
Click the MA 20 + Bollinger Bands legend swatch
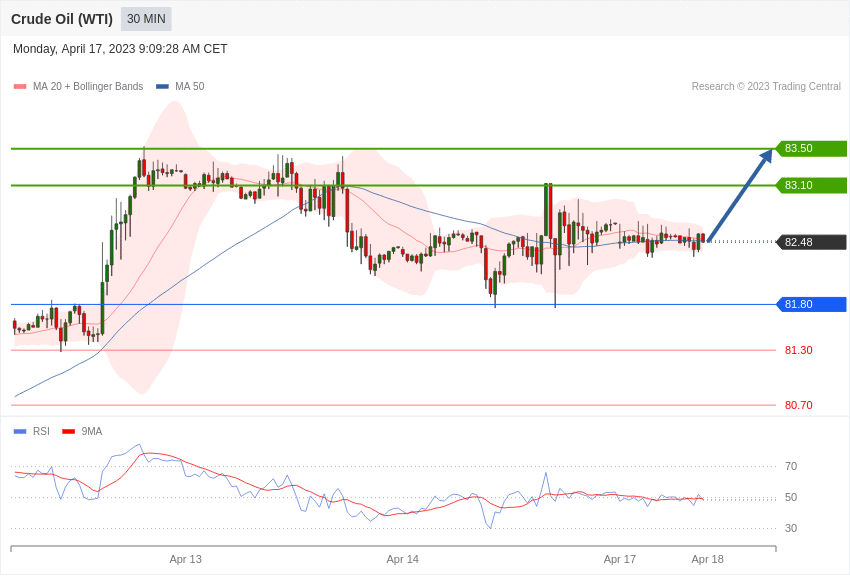coord(20,87)
